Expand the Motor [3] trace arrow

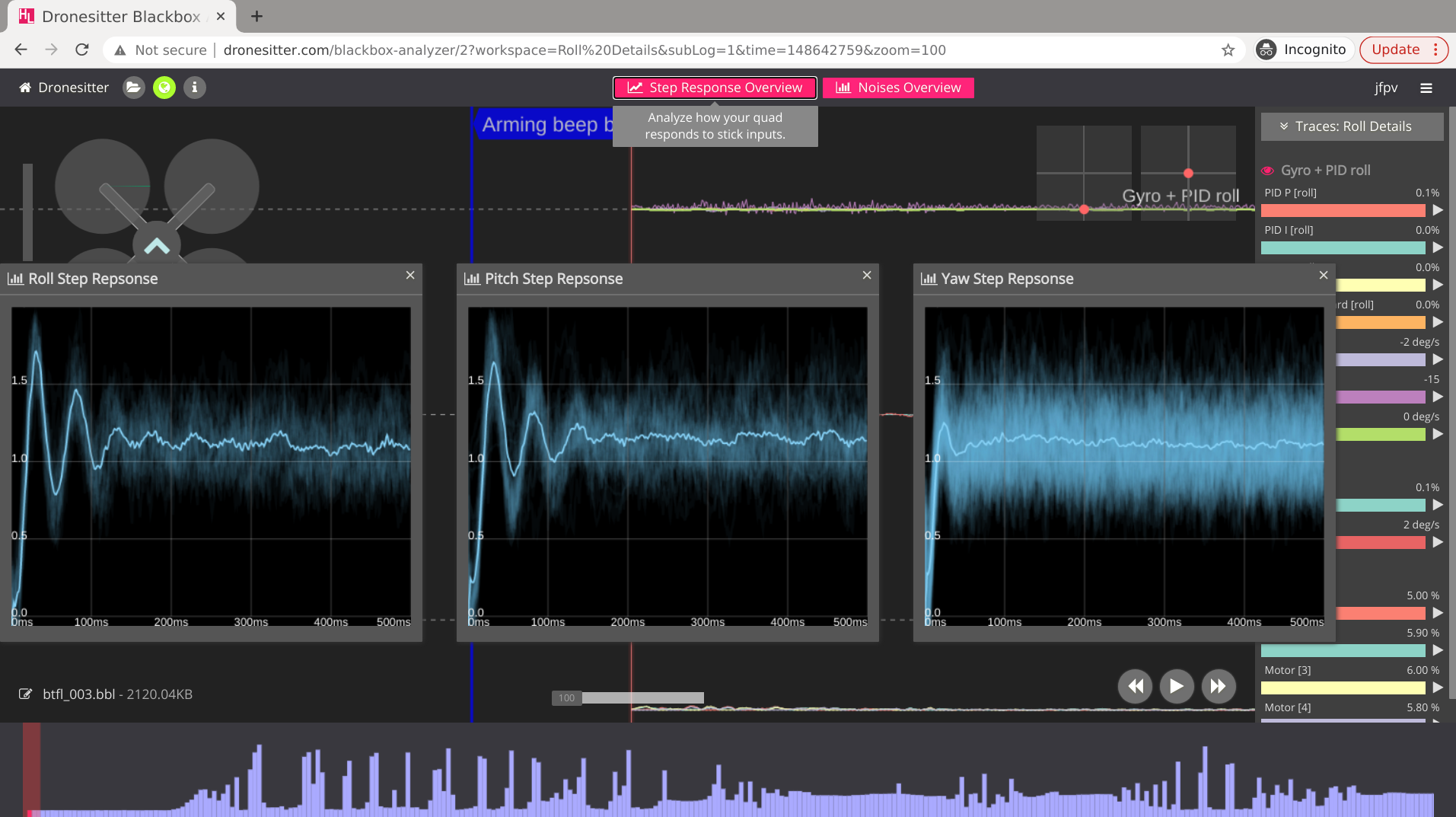[x=1438, y=688]
